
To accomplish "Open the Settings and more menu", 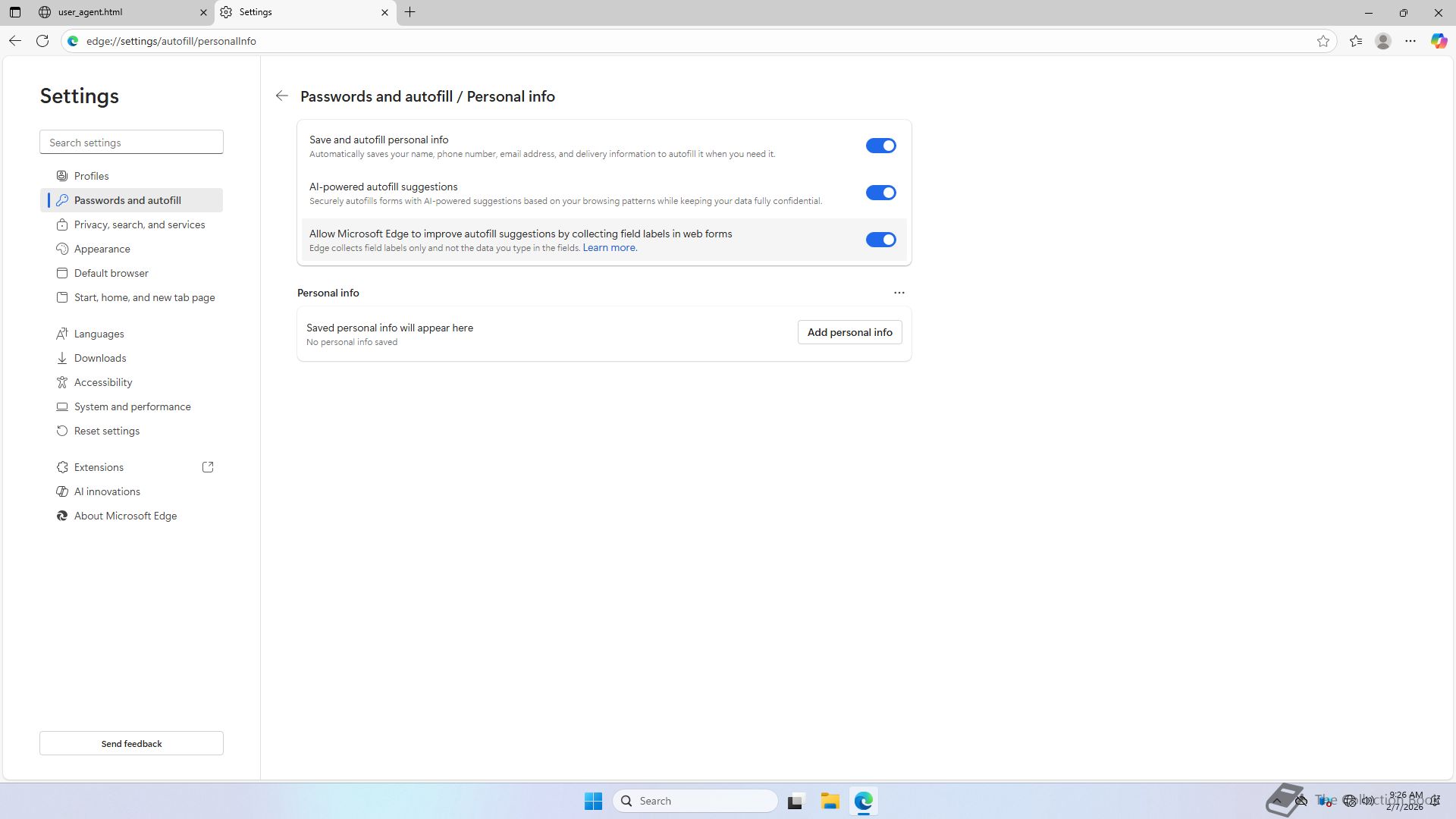I will (1410, 41).
